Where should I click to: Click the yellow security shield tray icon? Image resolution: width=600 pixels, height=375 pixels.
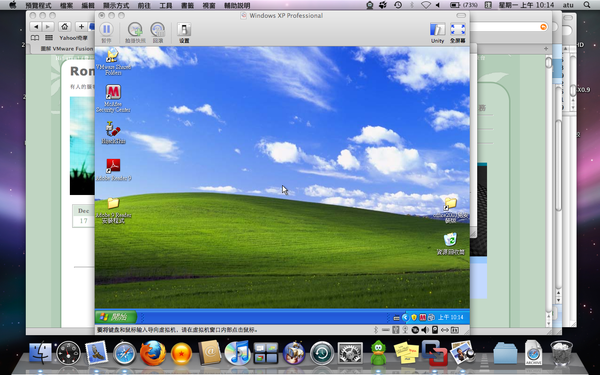pyautogui.click(x=414, y=317)
